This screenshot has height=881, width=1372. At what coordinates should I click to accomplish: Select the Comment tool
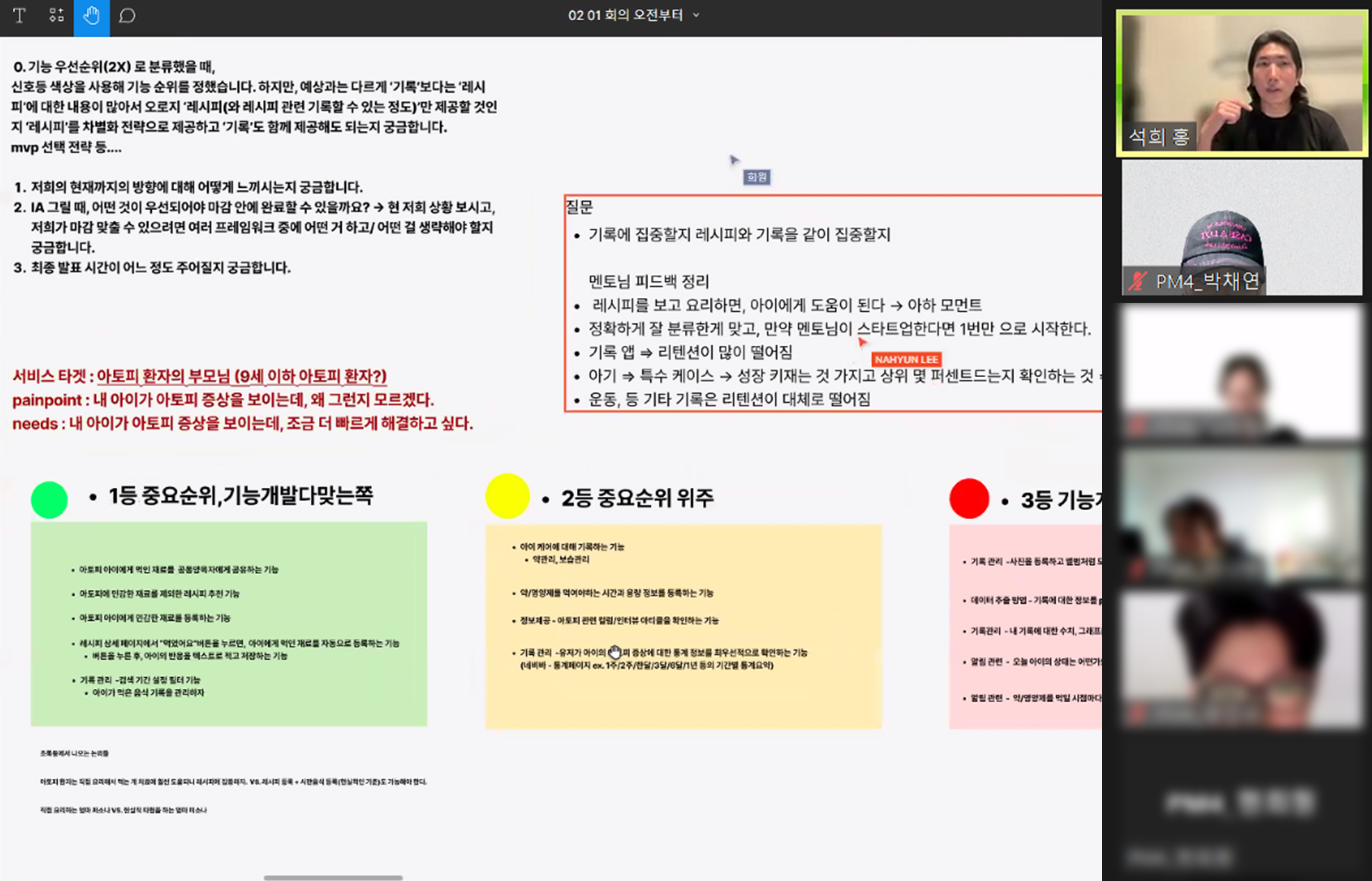tap(127, 15)
